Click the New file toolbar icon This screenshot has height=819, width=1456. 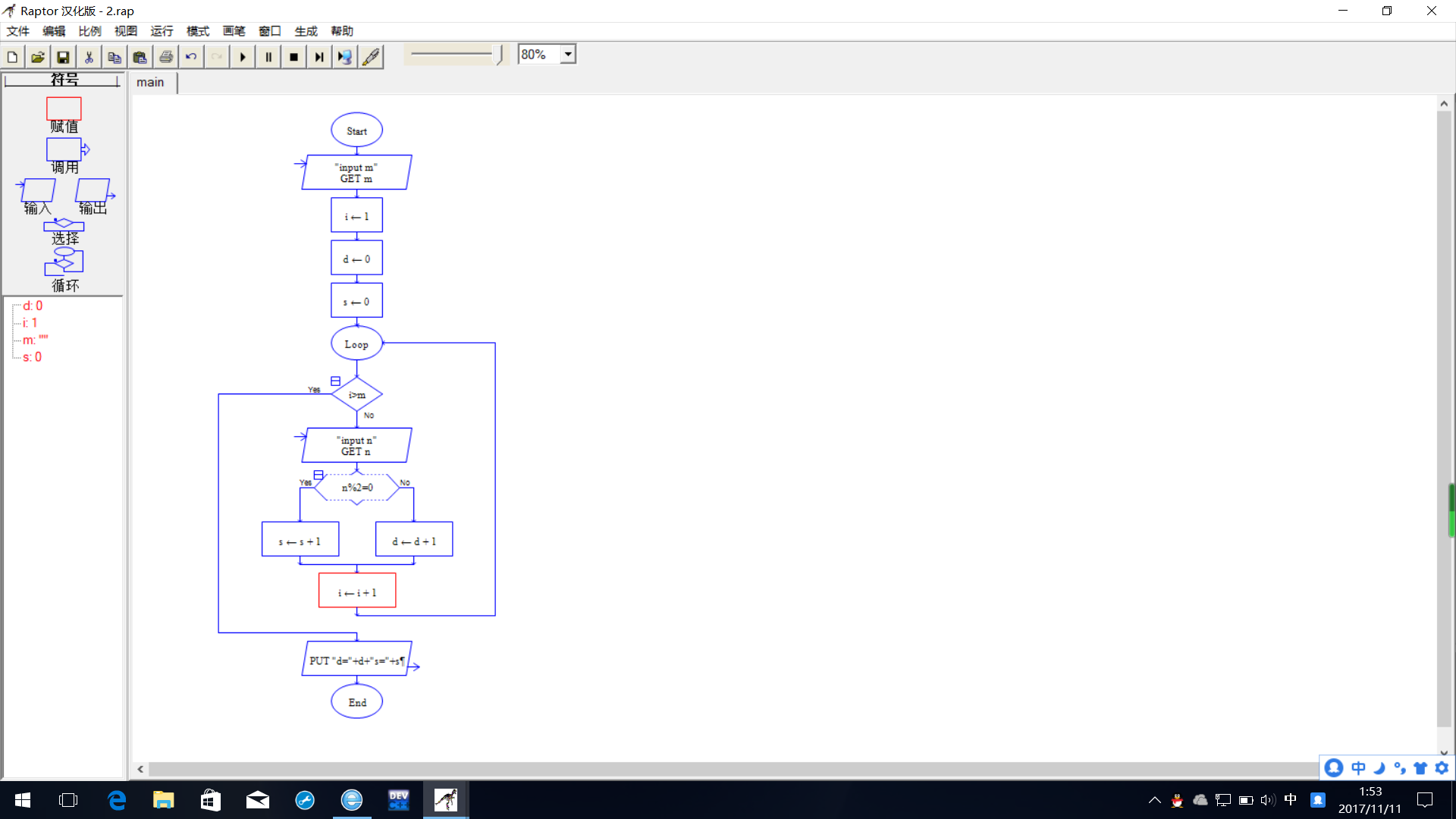[13, 57]
